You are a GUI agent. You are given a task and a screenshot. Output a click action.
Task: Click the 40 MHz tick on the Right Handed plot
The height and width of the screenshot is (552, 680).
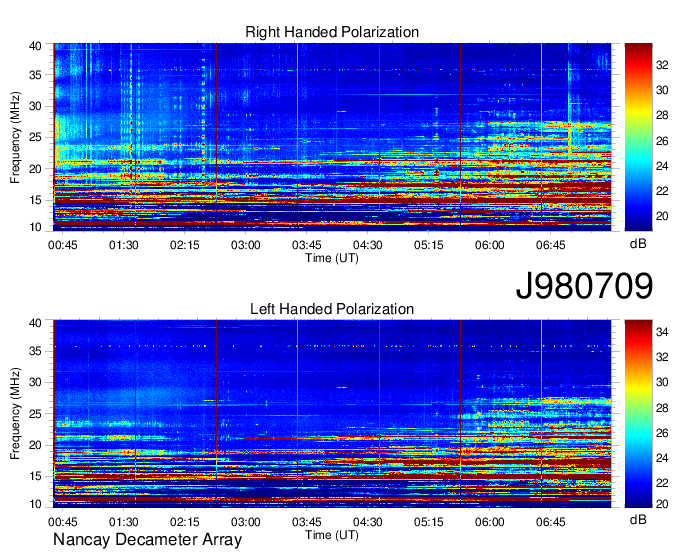tap(35, 46)
